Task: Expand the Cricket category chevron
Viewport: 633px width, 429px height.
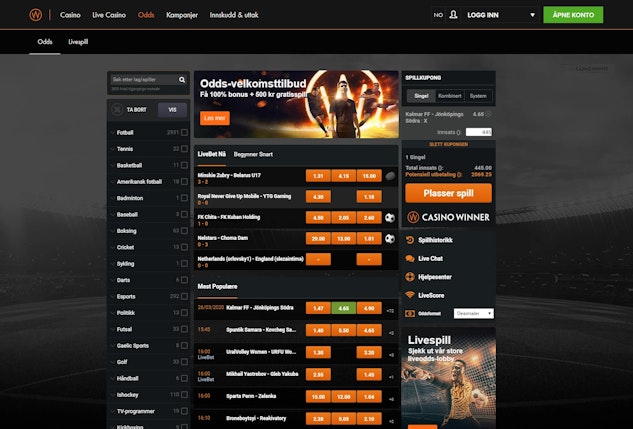Action: pyautogui.click(x=112, y=247)
